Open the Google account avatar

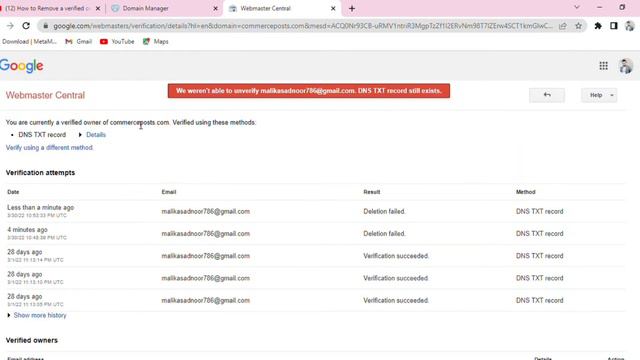point(625,66)
